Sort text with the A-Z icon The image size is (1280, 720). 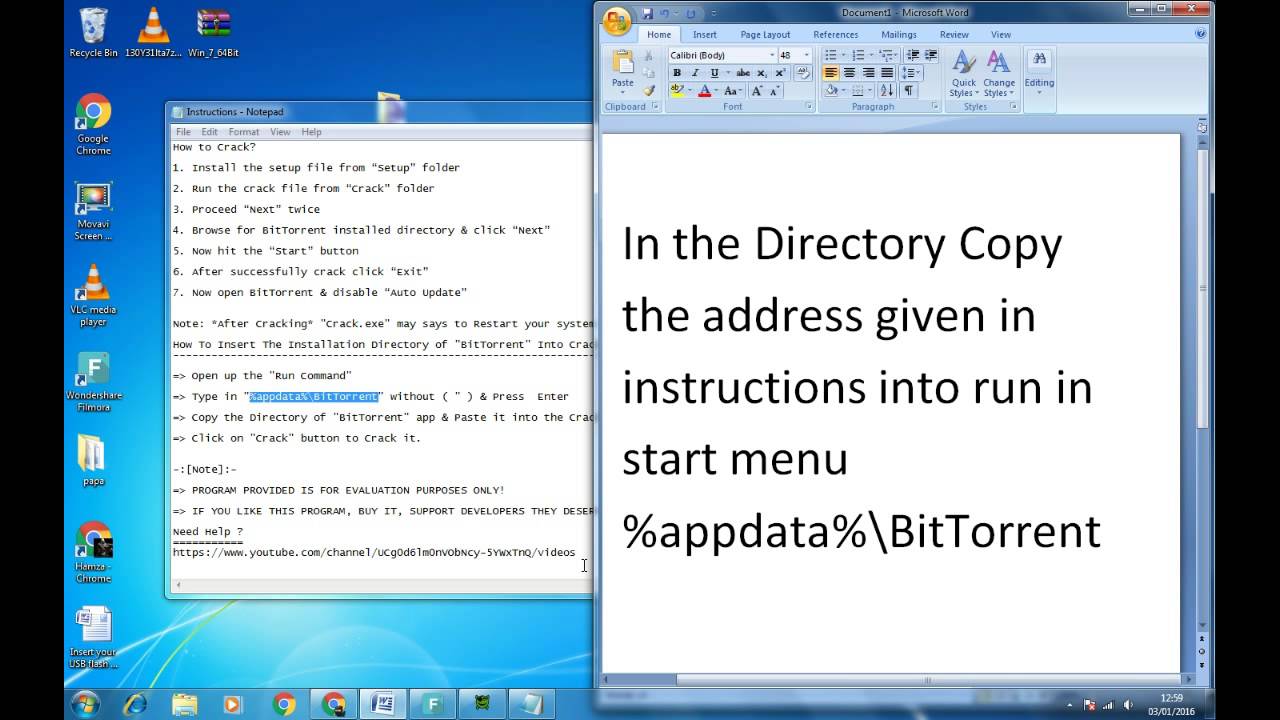click(x=887, y=90)
